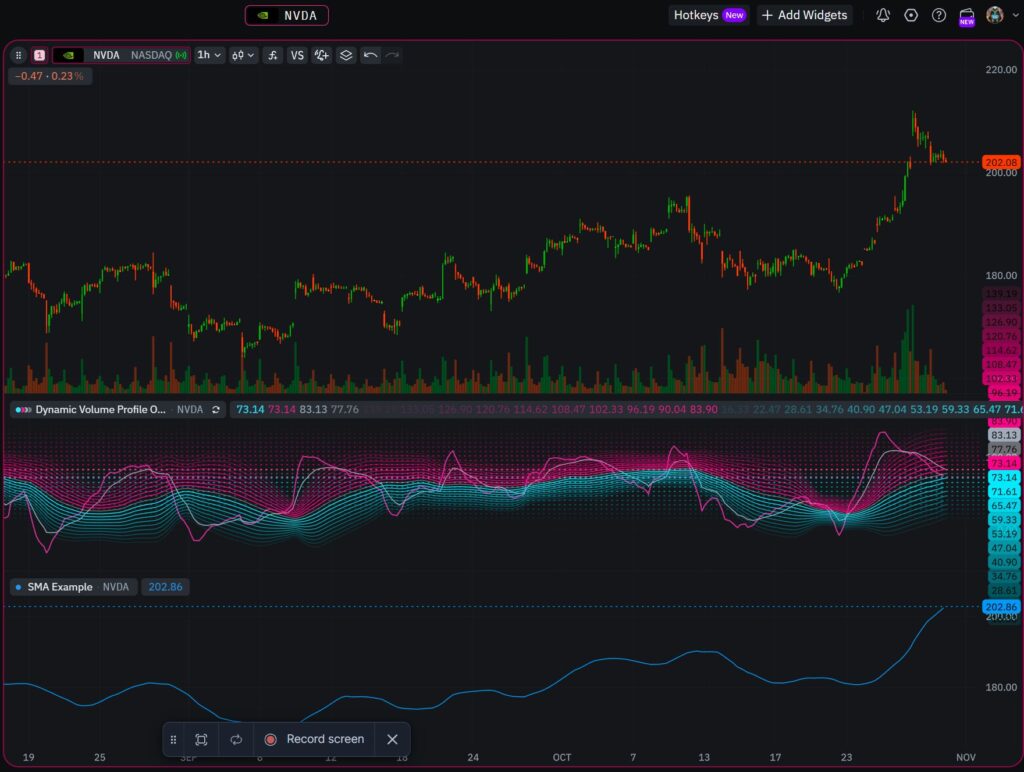Open the notifications bell icon
Image resolution: width=1024 pixels, height=772 pixels.
pos(882,15)
